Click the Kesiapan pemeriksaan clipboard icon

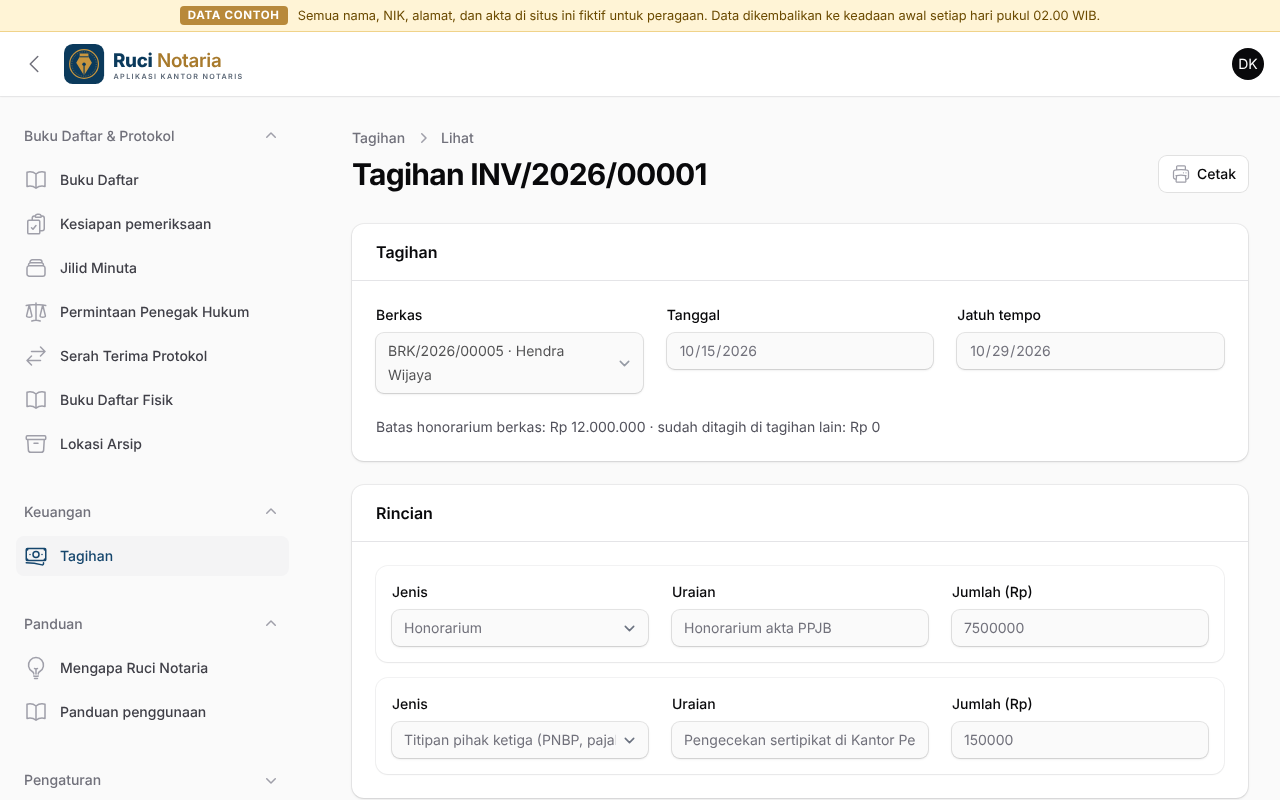point(36,224)
